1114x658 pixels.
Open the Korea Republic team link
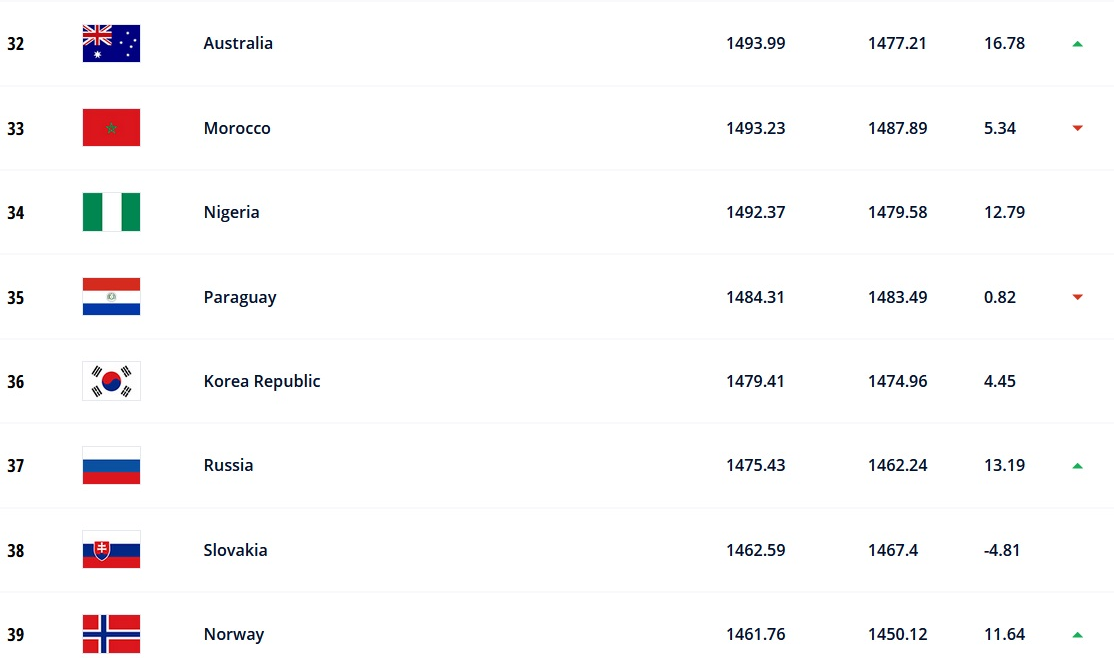pyautogui.click(x=262, y=381)
